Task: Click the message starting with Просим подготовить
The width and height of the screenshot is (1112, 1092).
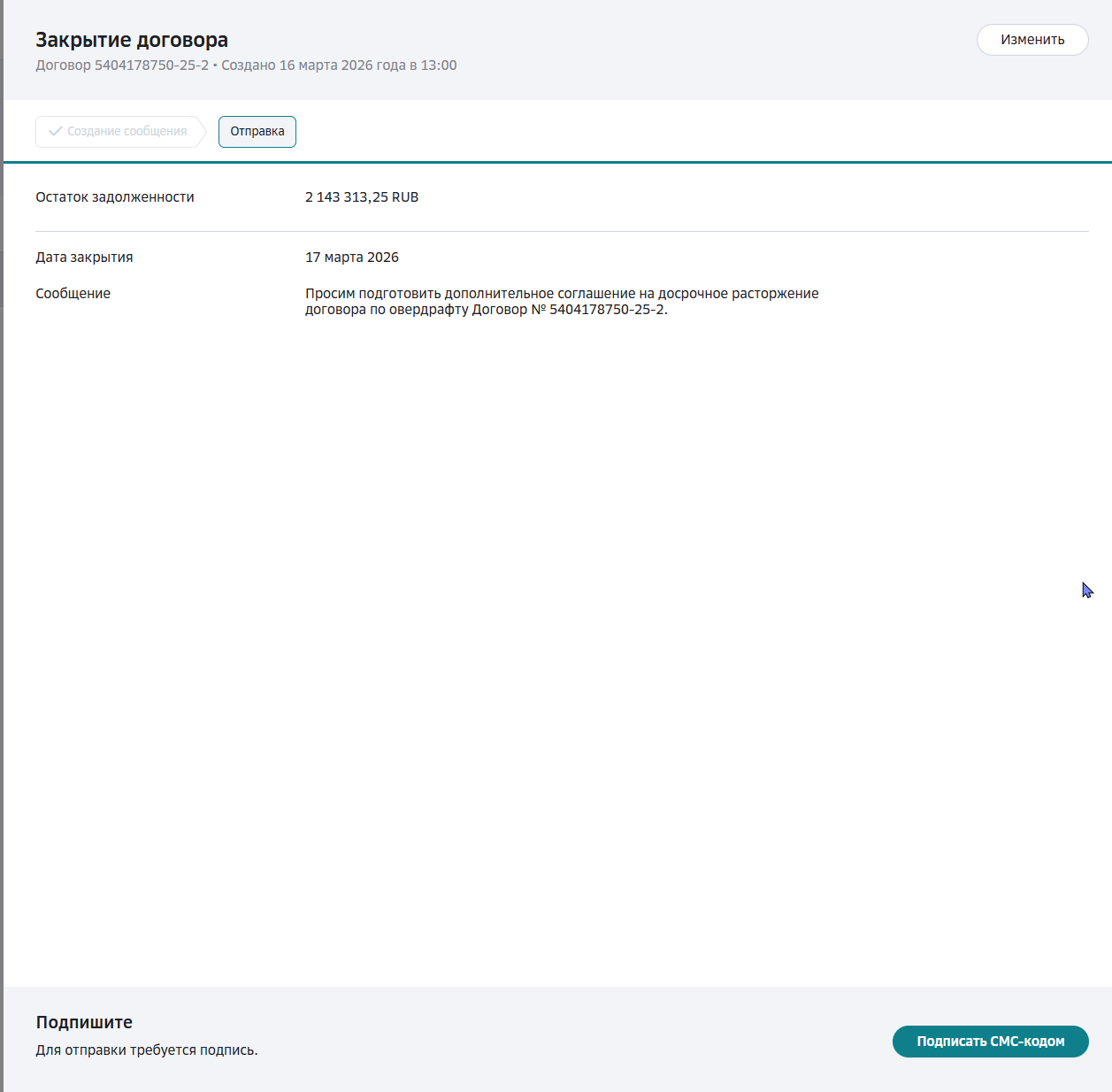Action: tap(562, 294)
